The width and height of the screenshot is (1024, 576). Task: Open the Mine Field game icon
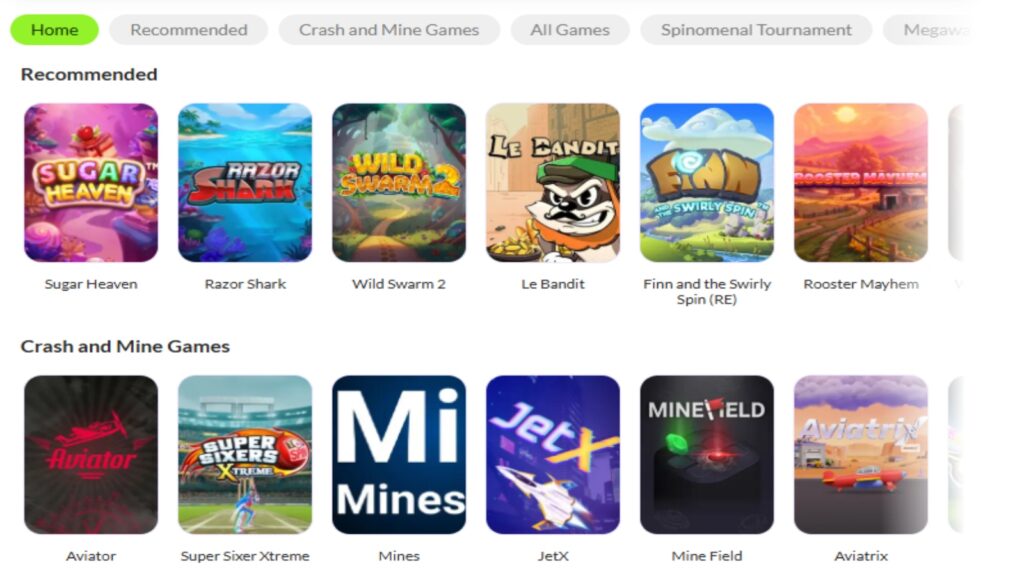(707, 455)
